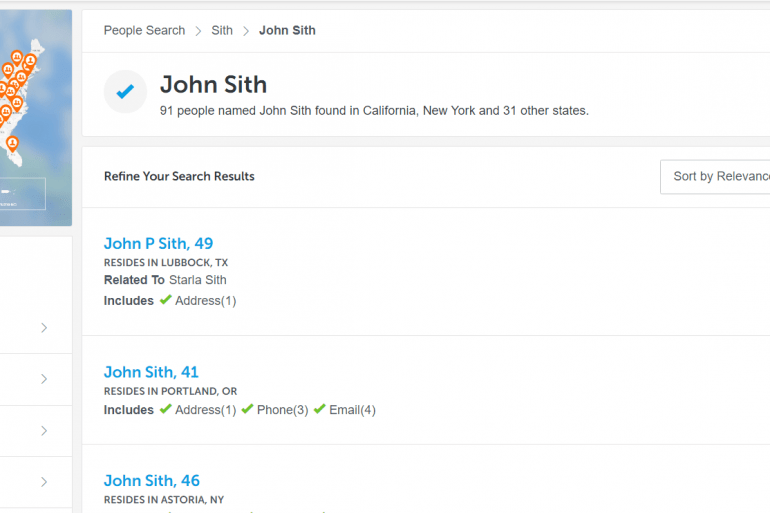Viewport: 770px width, 513px height.
Task: Open the Sort by Relevance dropdown
Action: [x=715, y=176]
